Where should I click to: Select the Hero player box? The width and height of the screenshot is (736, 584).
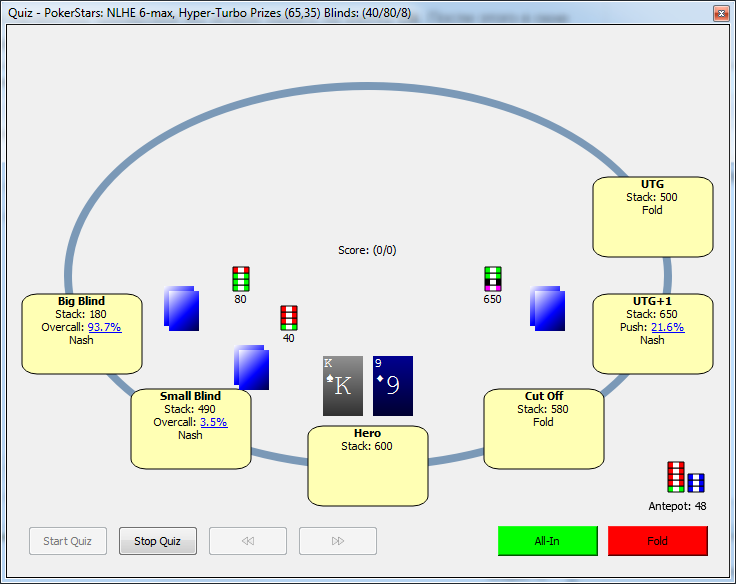point(367,466)
